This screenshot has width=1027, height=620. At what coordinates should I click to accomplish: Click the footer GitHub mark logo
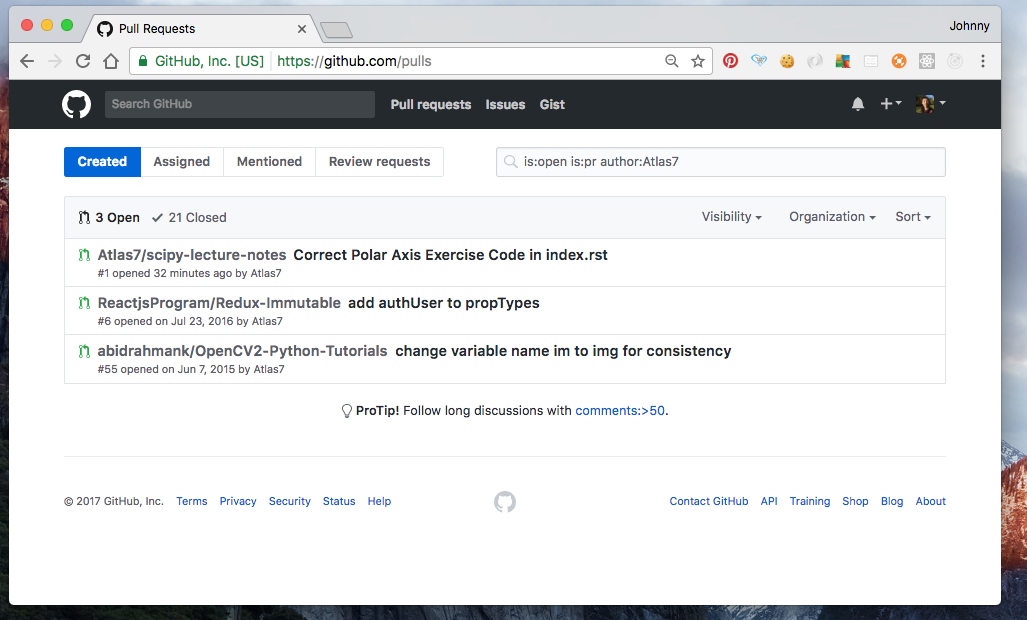click(504, 502)
